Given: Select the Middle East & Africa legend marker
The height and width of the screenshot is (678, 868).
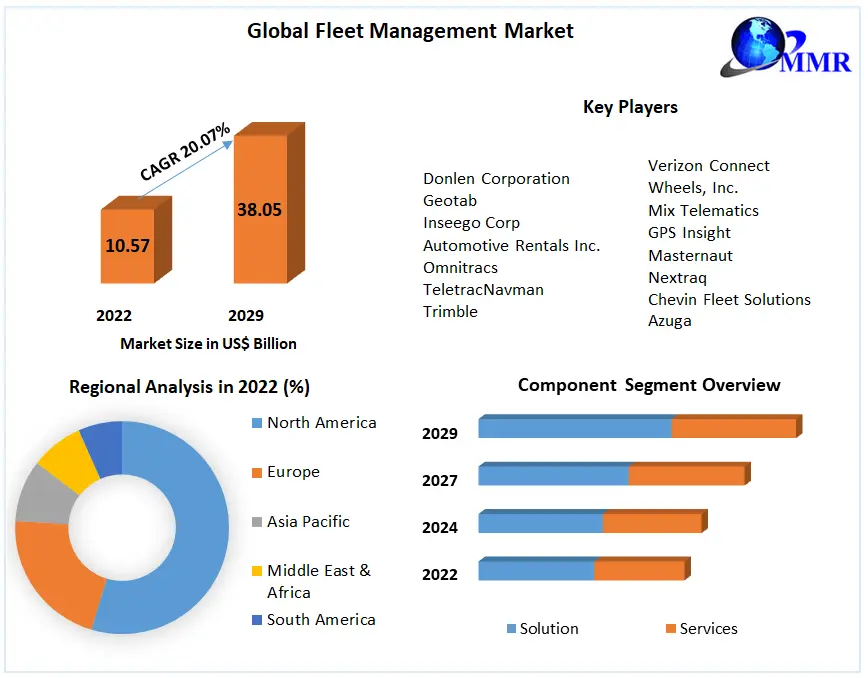Looking at the screenshot, I should click(x=256, y=570).
